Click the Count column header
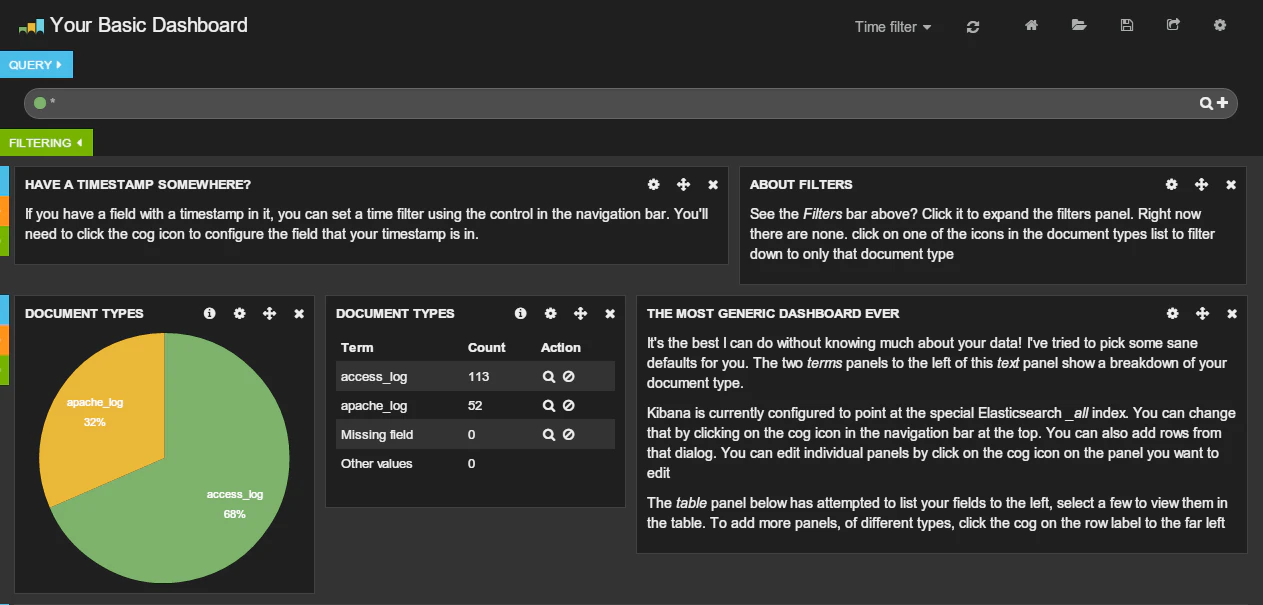The width and height of the screenshot is (1263, 605). coord(487,348)
